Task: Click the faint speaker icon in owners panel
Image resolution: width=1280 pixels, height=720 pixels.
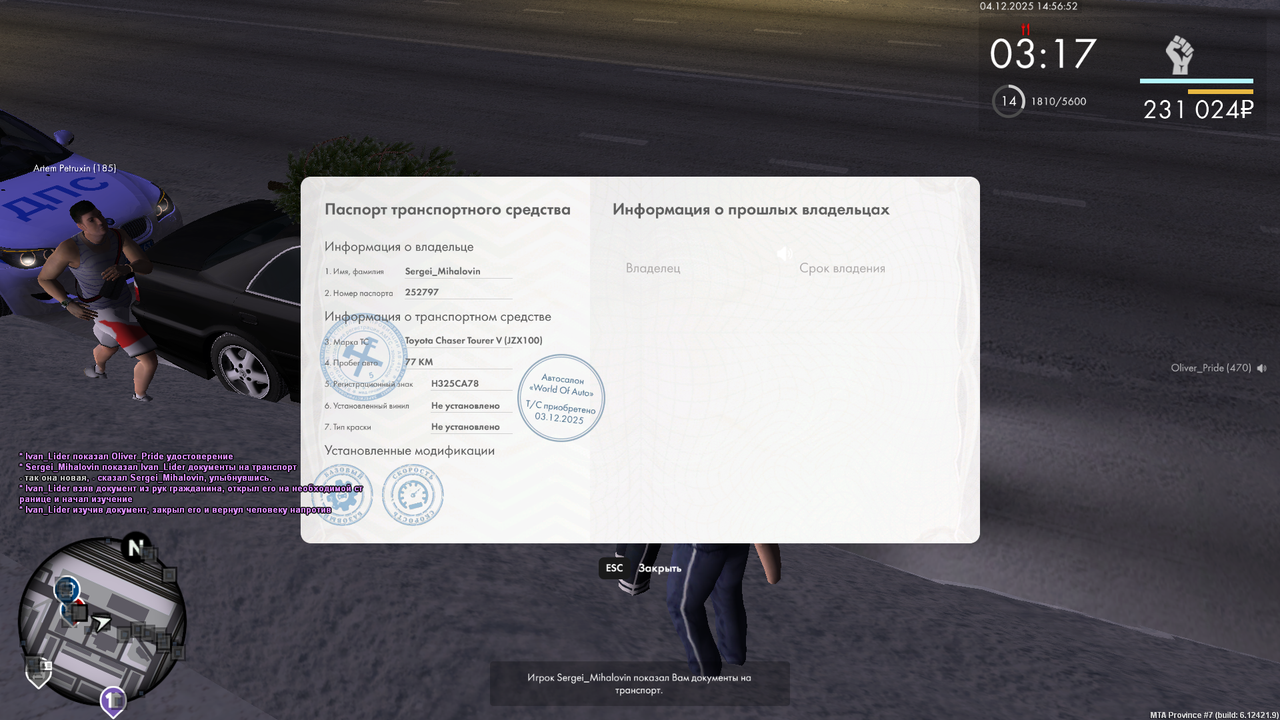Action: pyautogui.click(x=785, y=254)
